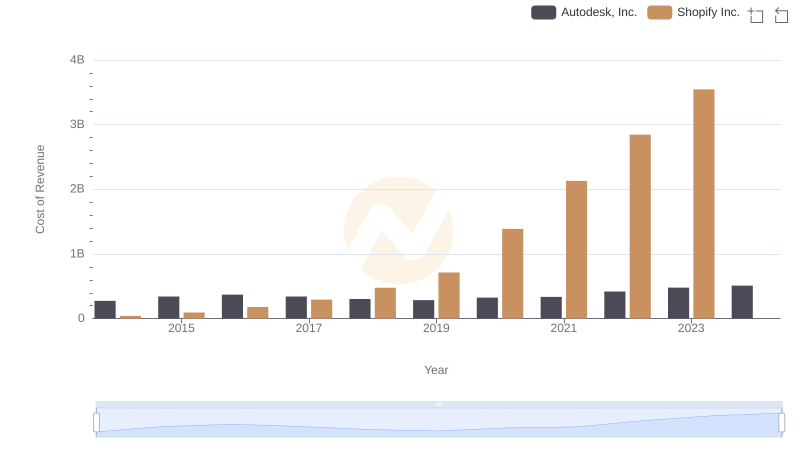
Task: Click the Shopify orange legend swatch
Action: [659, 12]
